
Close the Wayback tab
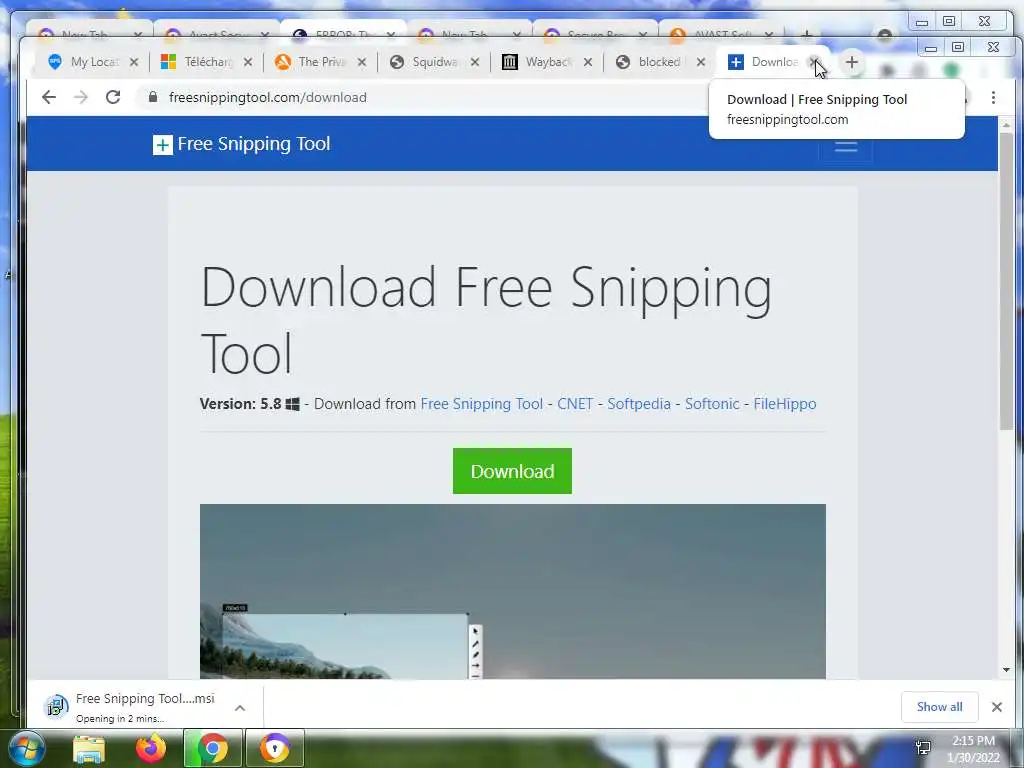588,62
